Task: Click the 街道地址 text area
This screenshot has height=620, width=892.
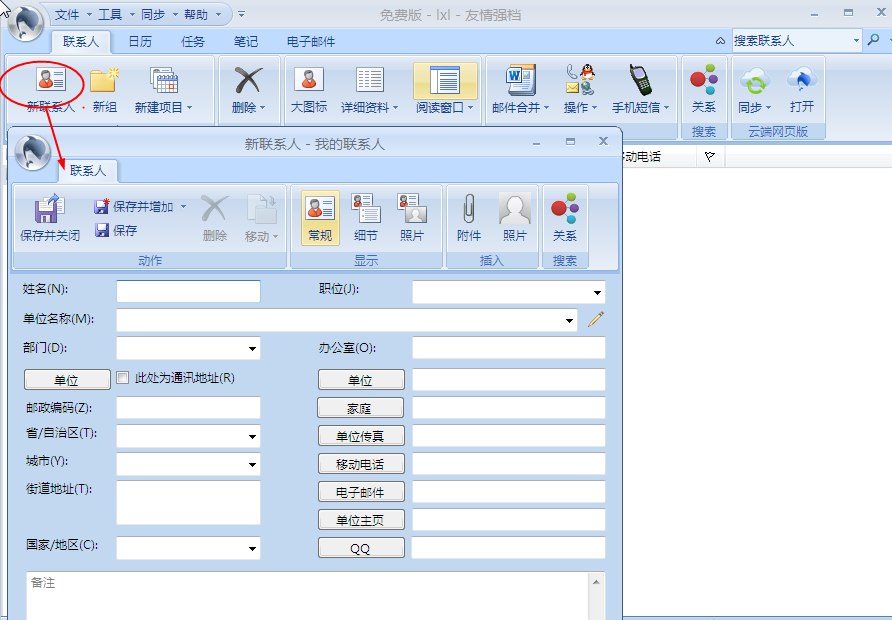Action: coord(188,502)
